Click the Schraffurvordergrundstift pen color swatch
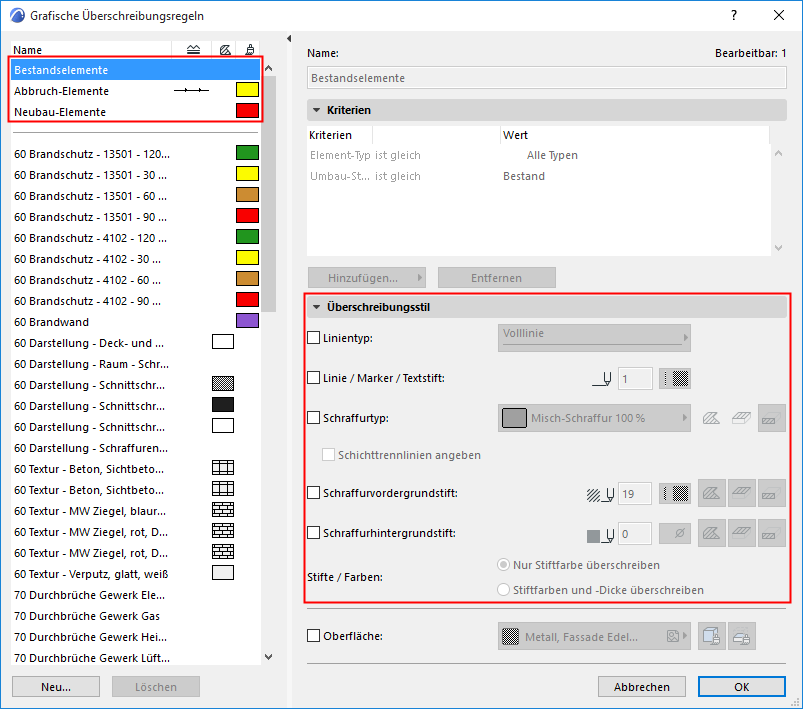This screenshot has height=709, width=803. pyautogui.click(x=674, y=494)
